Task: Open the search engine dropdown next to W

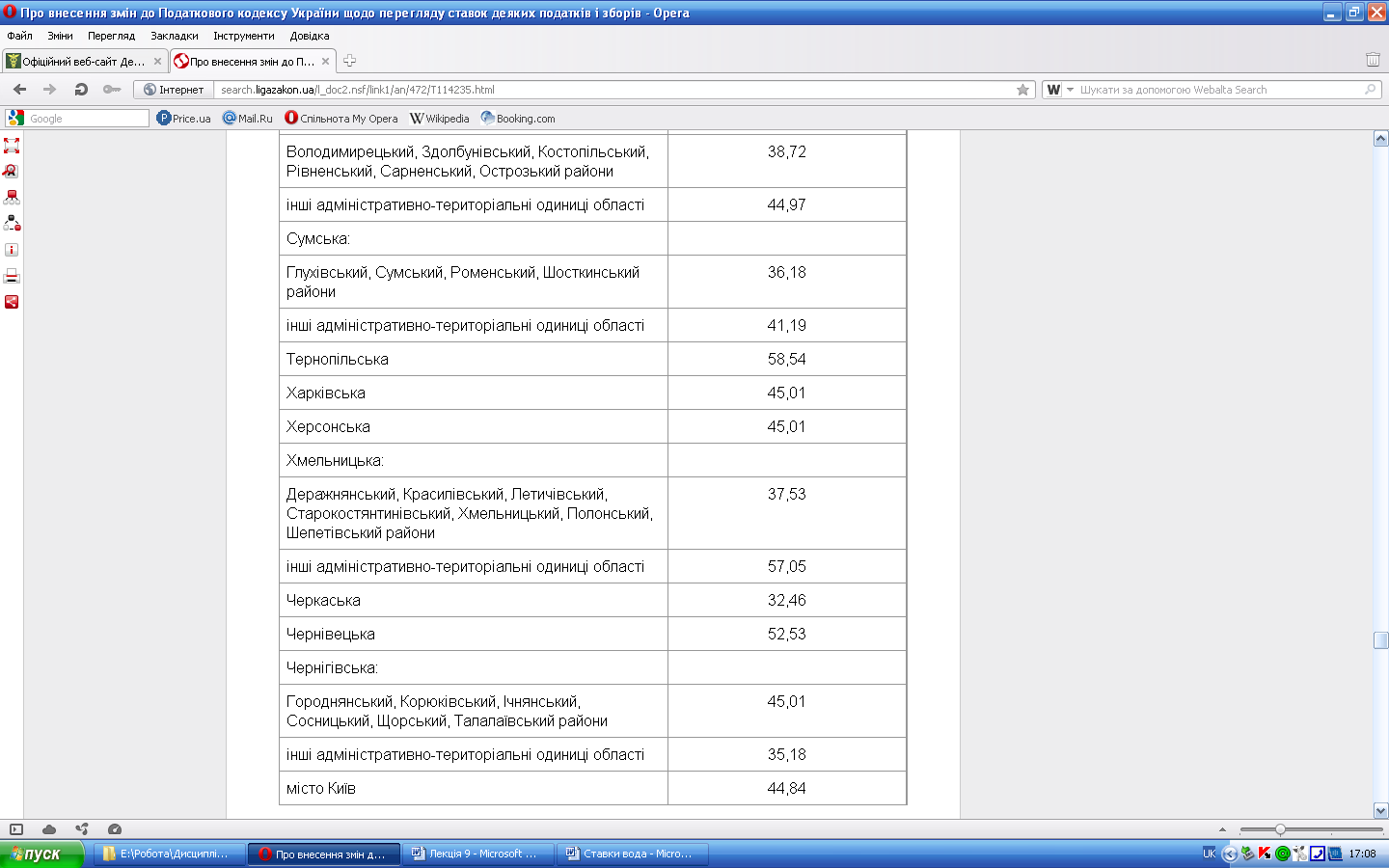Action: pos(1070,90)
